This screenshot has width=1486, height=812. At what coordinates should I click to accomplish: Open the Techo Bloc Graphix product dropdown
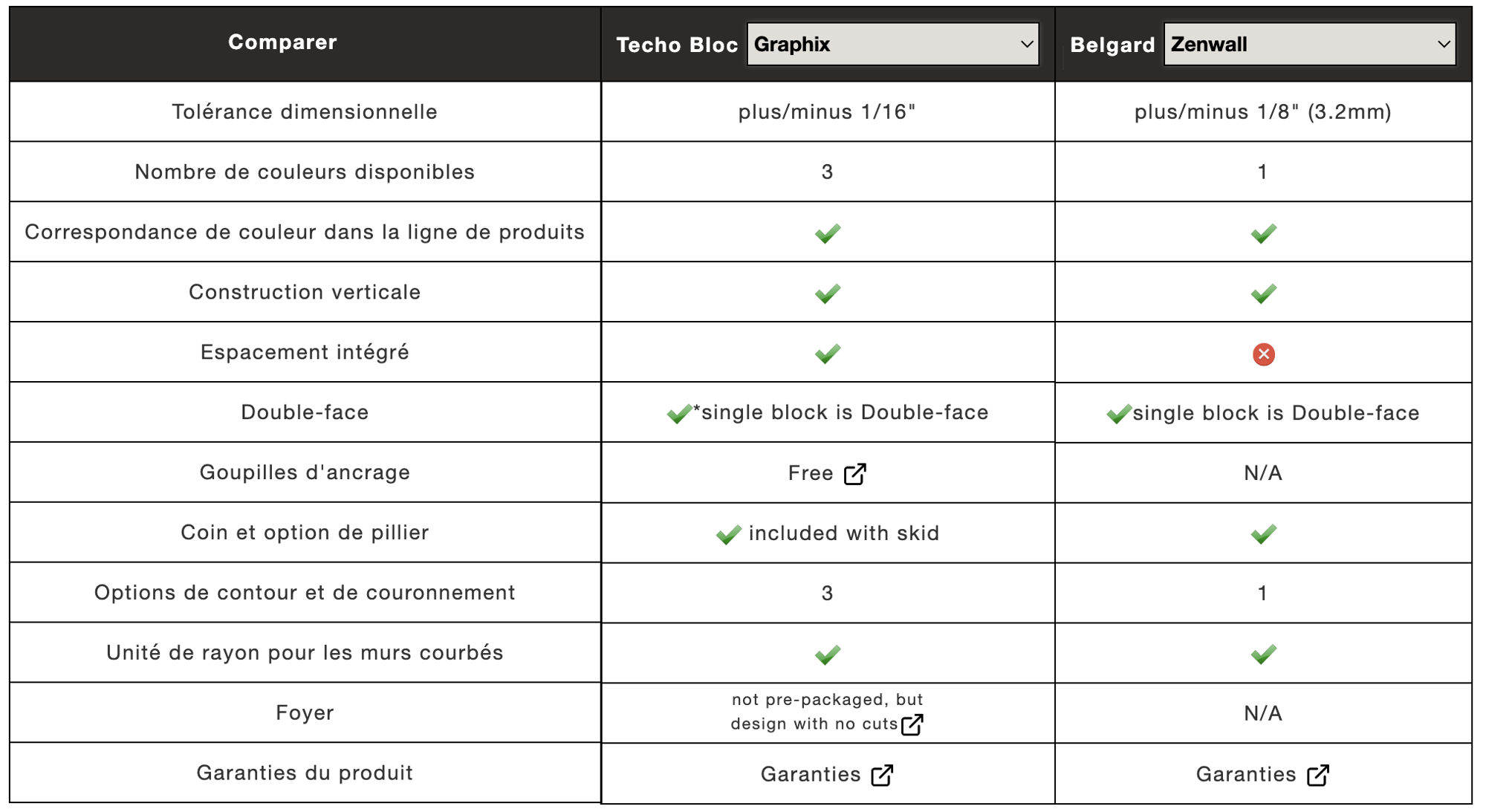892,45
